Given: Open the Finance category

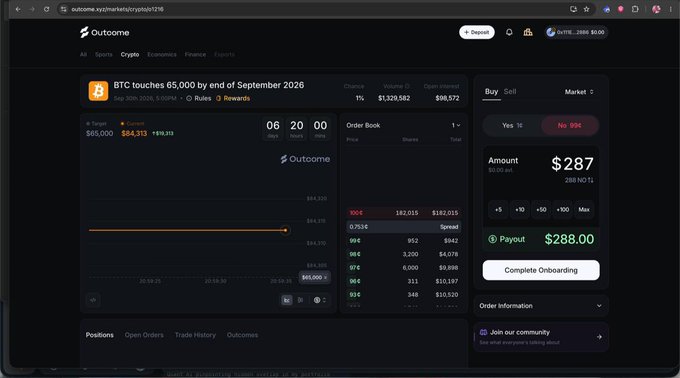Looking at the screenshot, I should coord(195,55).
